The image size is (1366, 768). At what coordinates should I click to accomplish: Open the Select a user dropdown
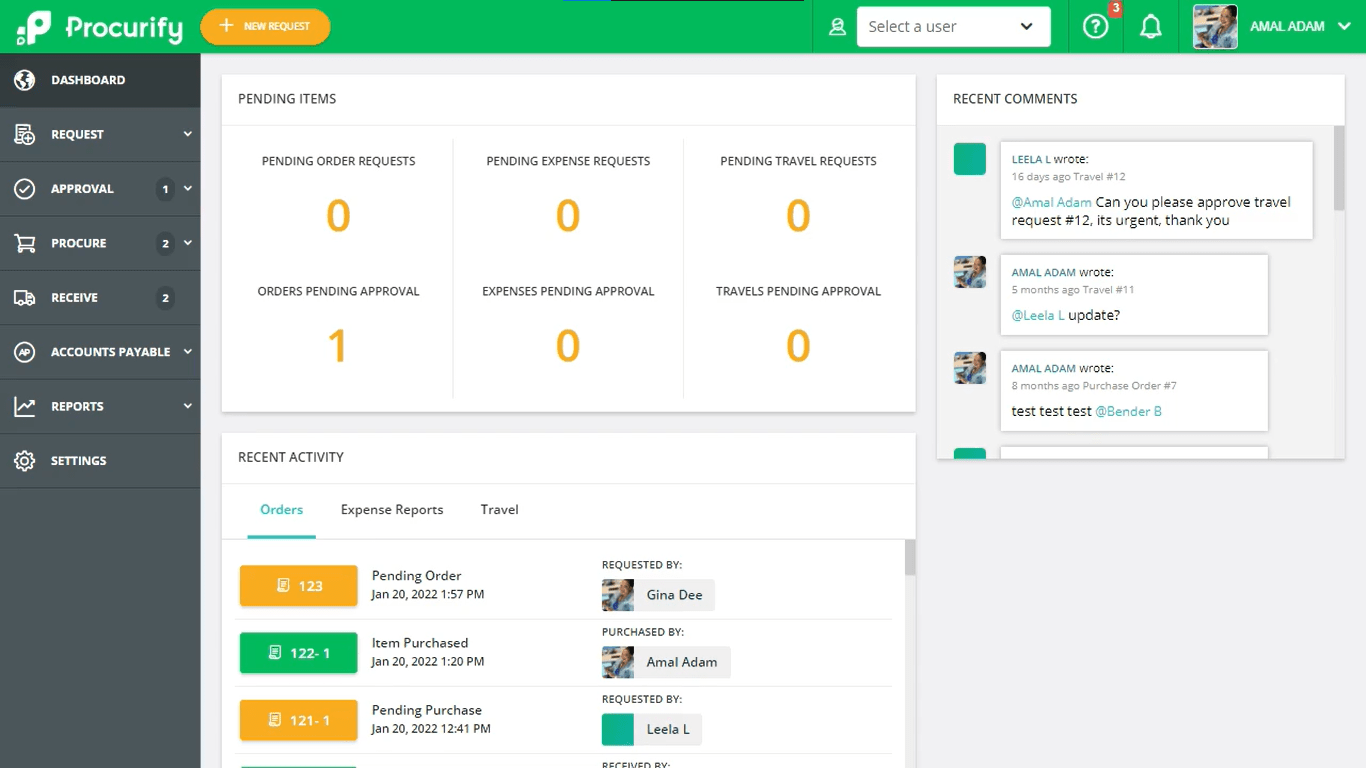point(953,27)
